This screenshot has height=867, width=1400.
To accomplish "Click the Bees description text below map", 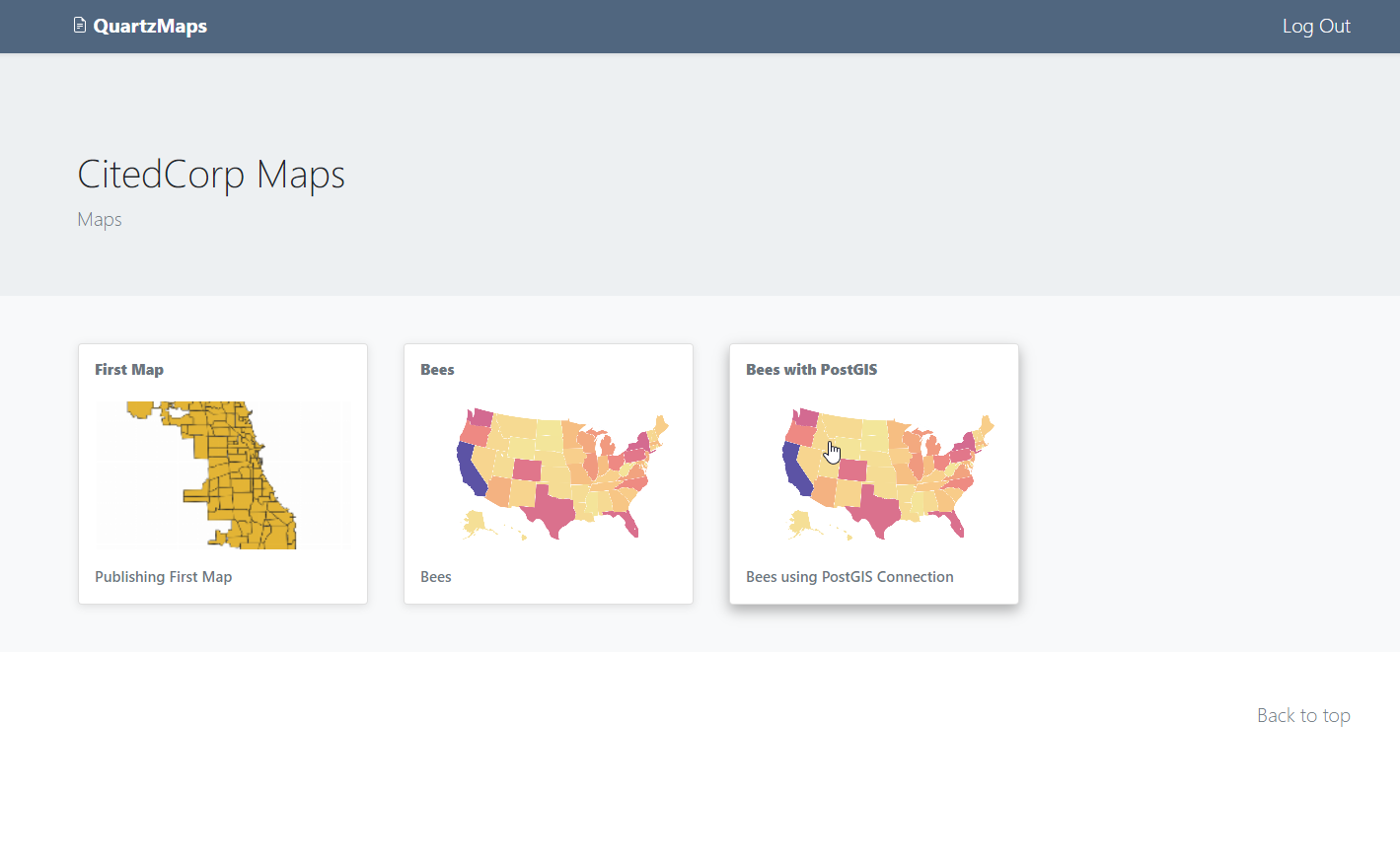I will 436,577.
